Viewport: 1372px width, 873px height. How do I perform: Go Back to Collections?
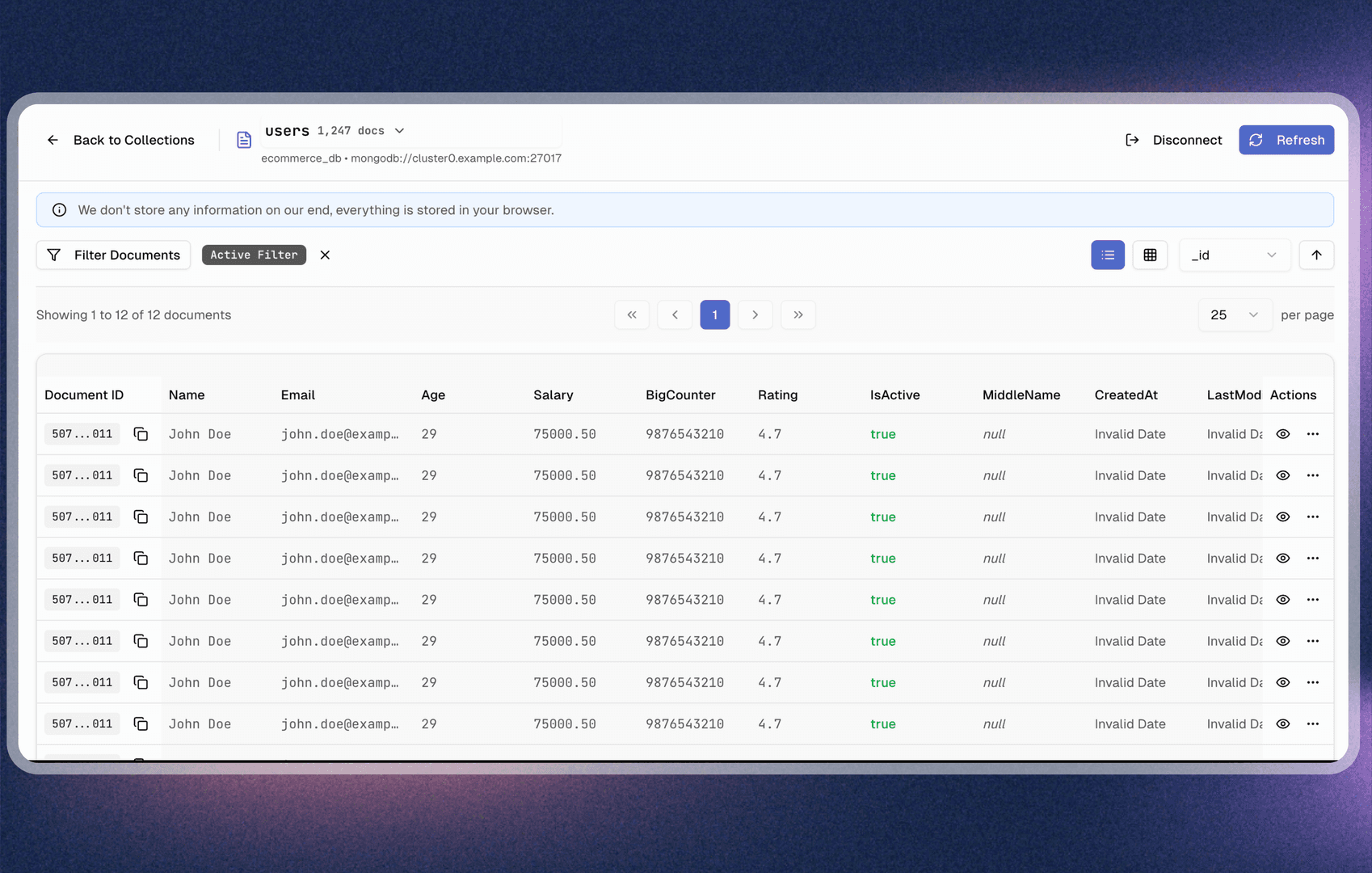[x=120, y=140]
